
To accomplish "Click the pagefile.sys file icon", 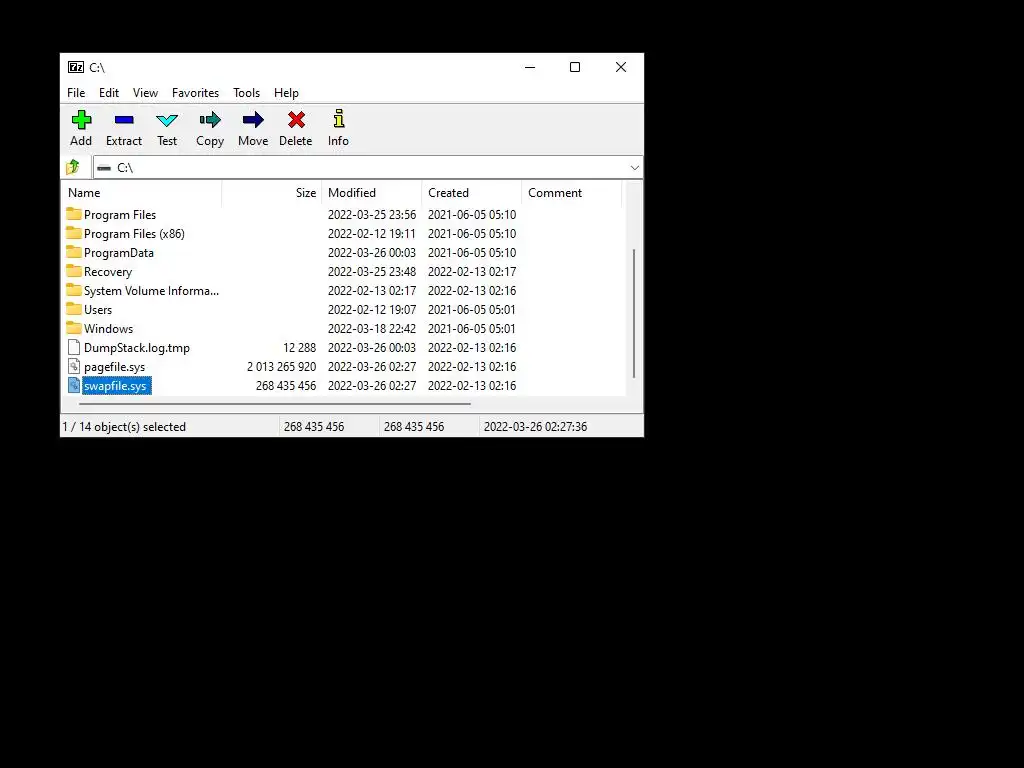I will click(x=74, y=366).
